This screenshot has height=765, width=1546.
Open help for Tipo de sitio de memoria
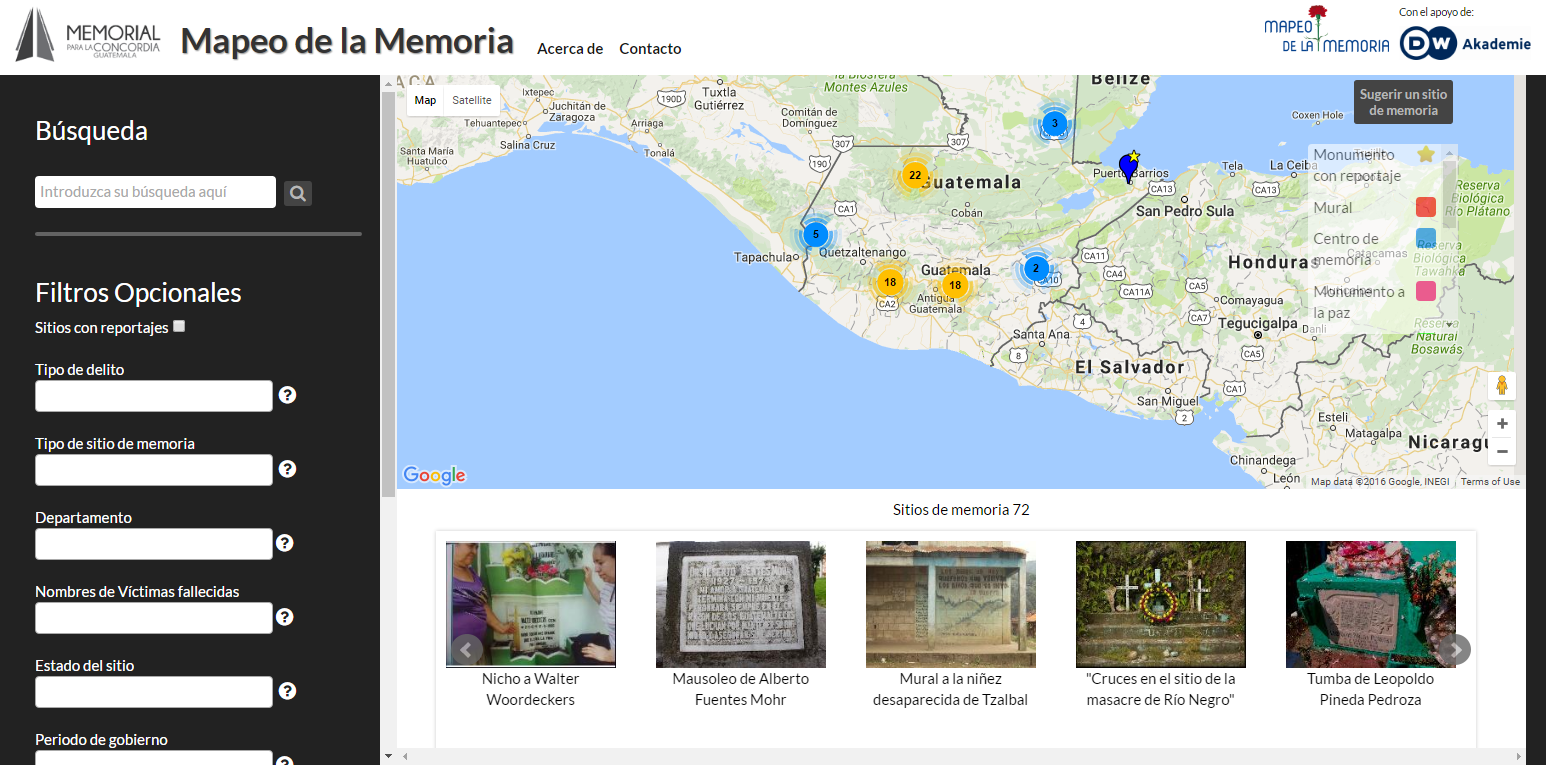(x=287, y=469)
